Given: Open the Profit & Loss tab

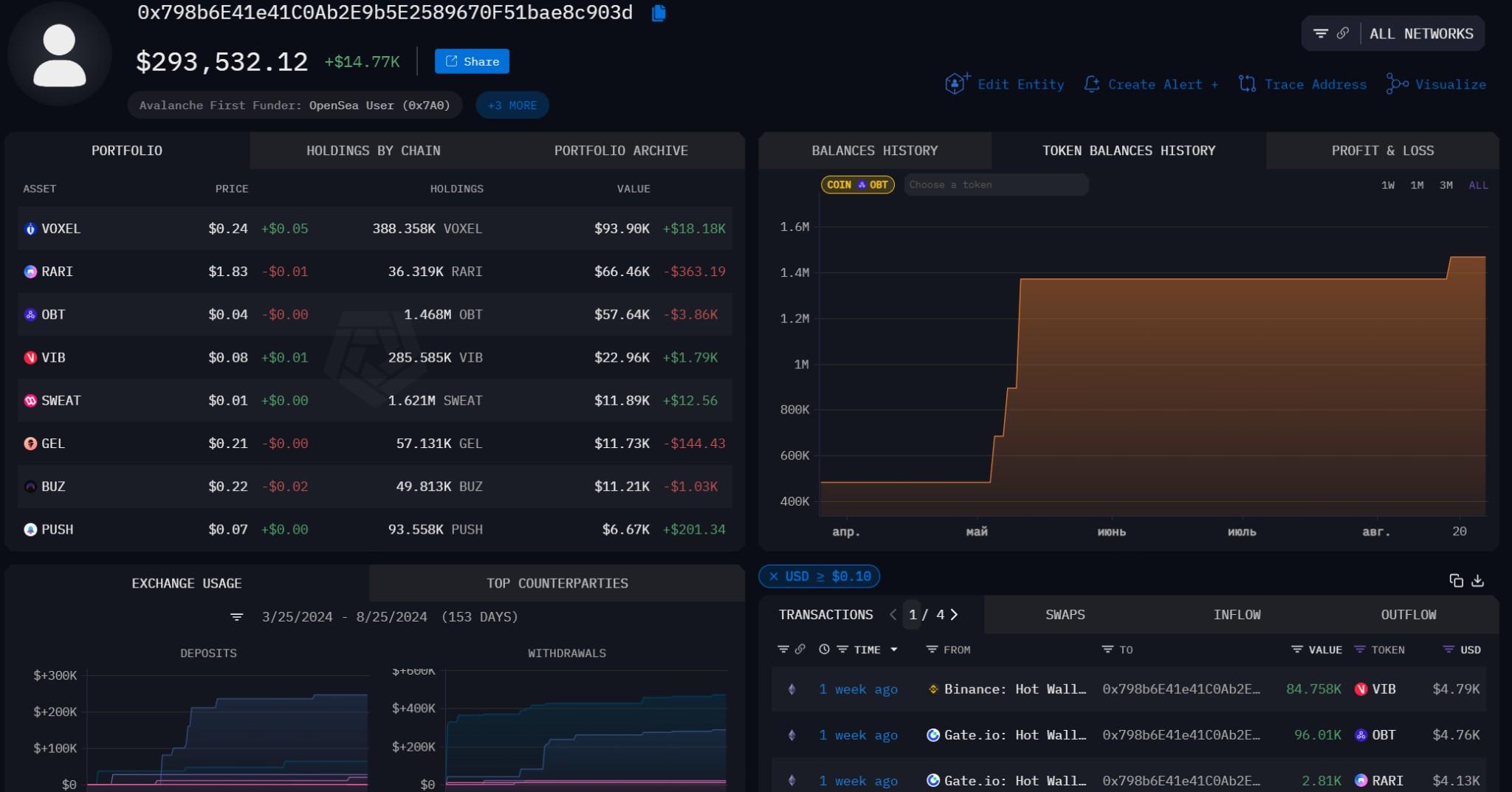Looking at the screenshot, I should (1383, 151).
